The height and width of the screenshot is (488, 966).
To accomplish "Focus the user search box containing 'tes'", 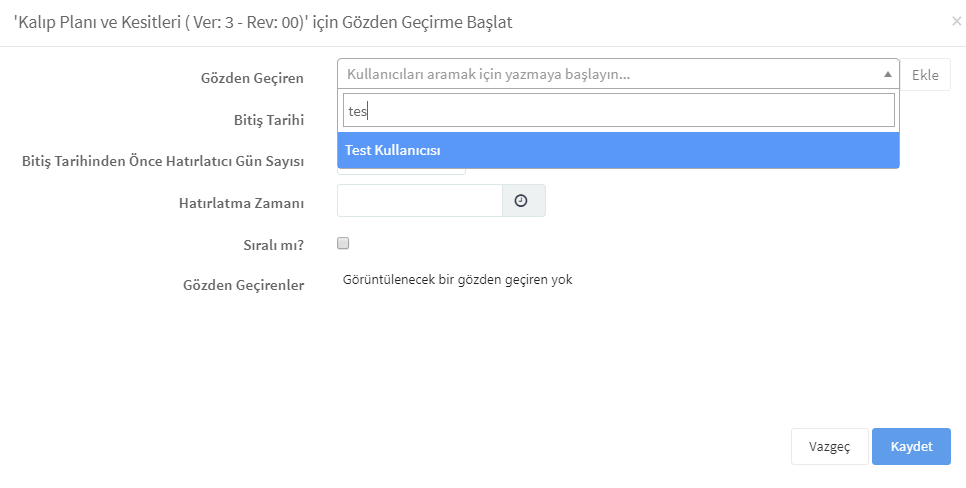I will 619,110.
